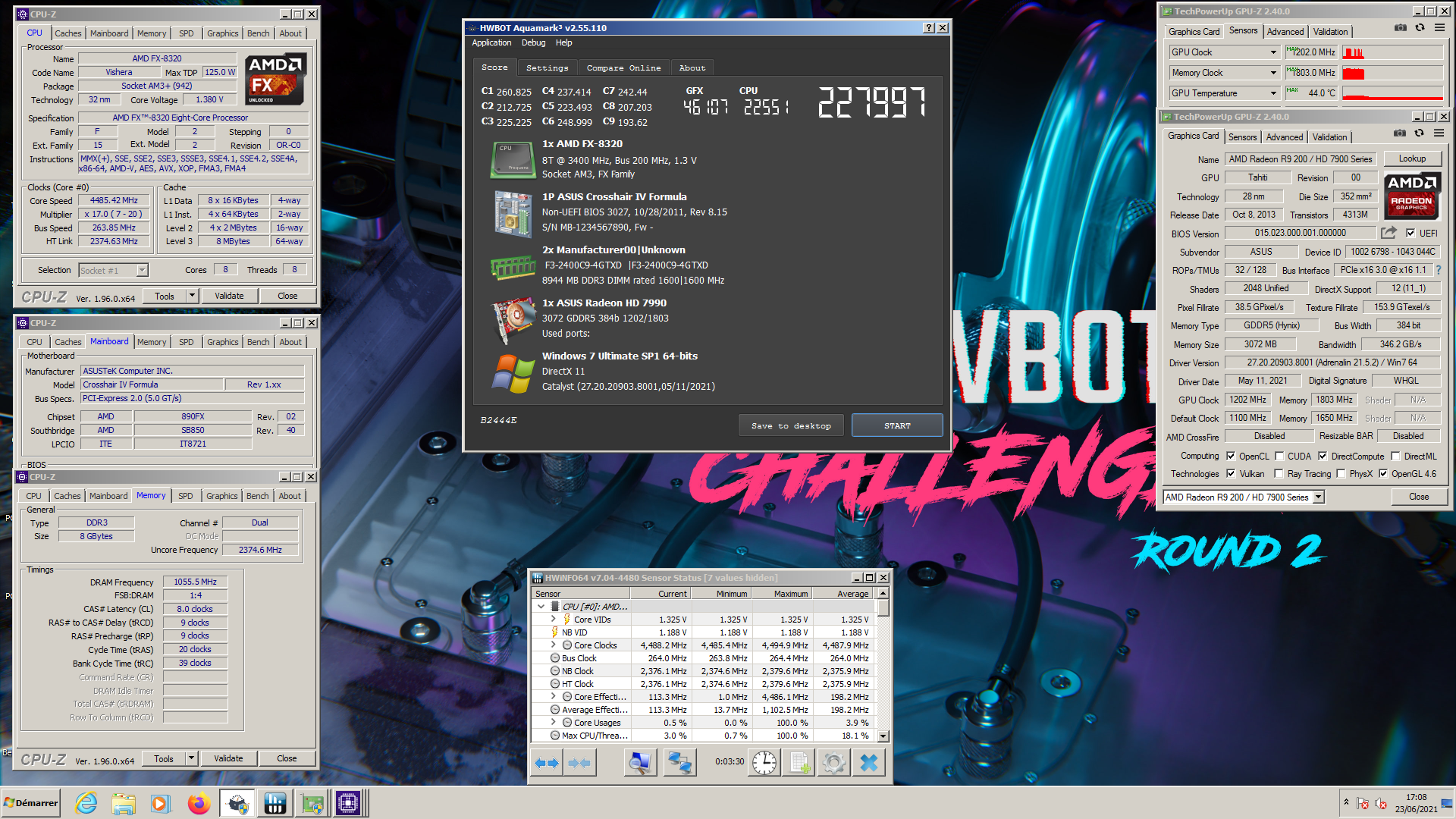Click refresh icon in lower GPU-Z window
1456x819 pixels.
pyautogui.click(x=1419, y=133)
